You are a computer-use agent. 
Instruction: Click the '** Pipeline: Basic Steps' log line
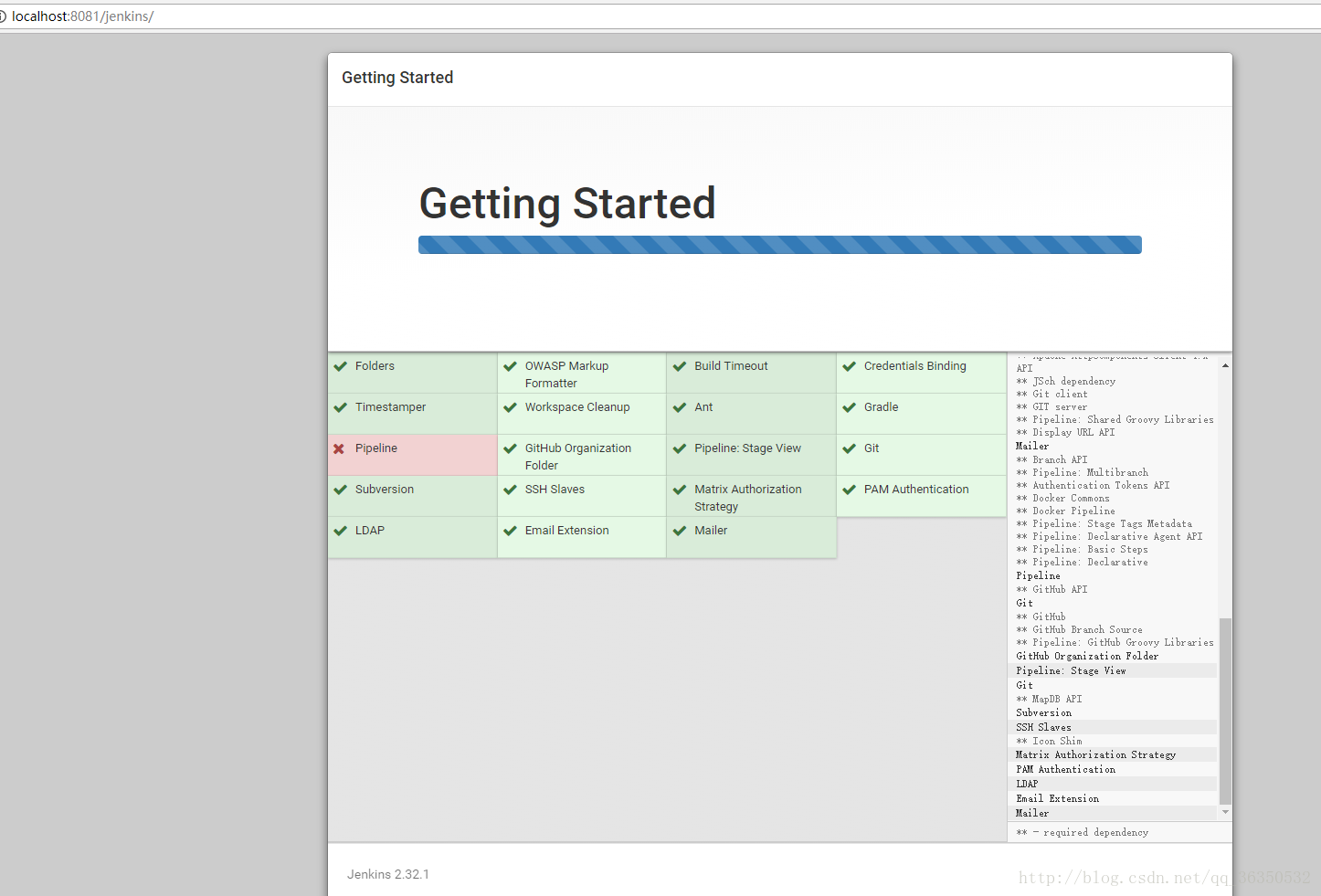pos(1083,550)
